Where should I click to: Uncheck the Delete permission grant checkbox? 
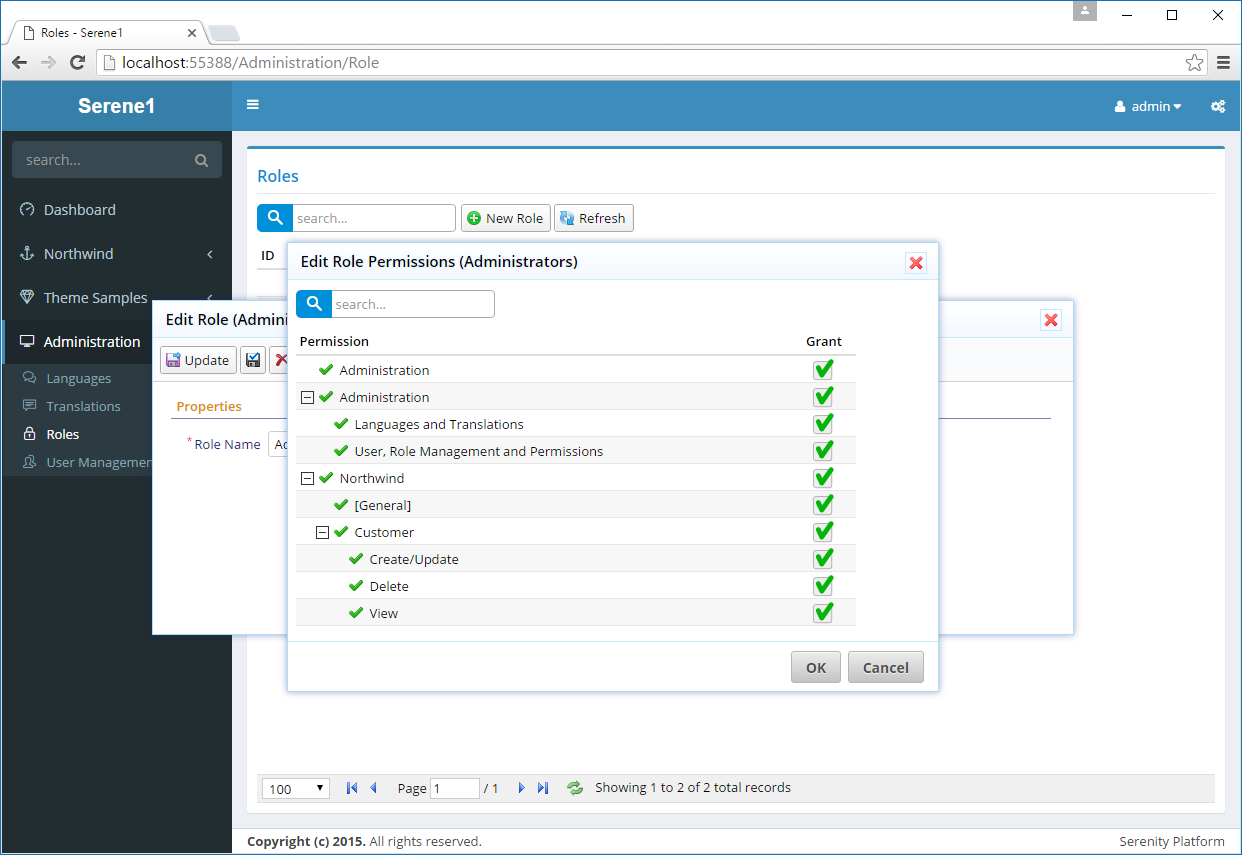click(823, 586)
